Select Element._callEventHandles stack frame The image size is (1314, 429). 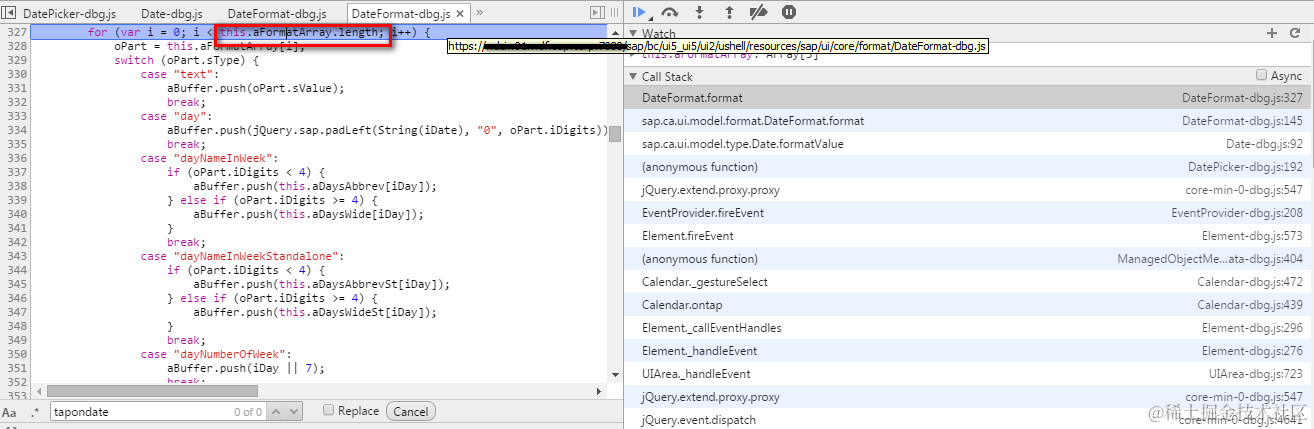(x=968, y=328)
